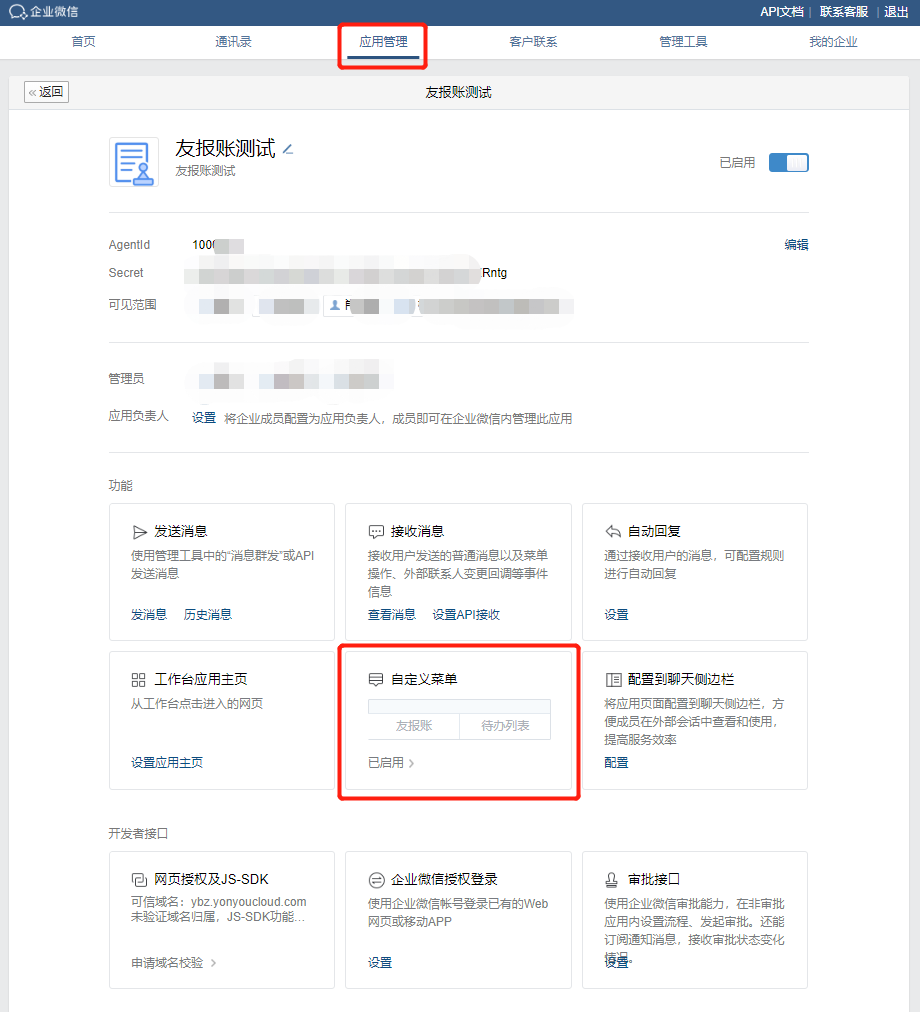
Task: Select the 应用管理 tab
Action: click(x=383, y=42)
